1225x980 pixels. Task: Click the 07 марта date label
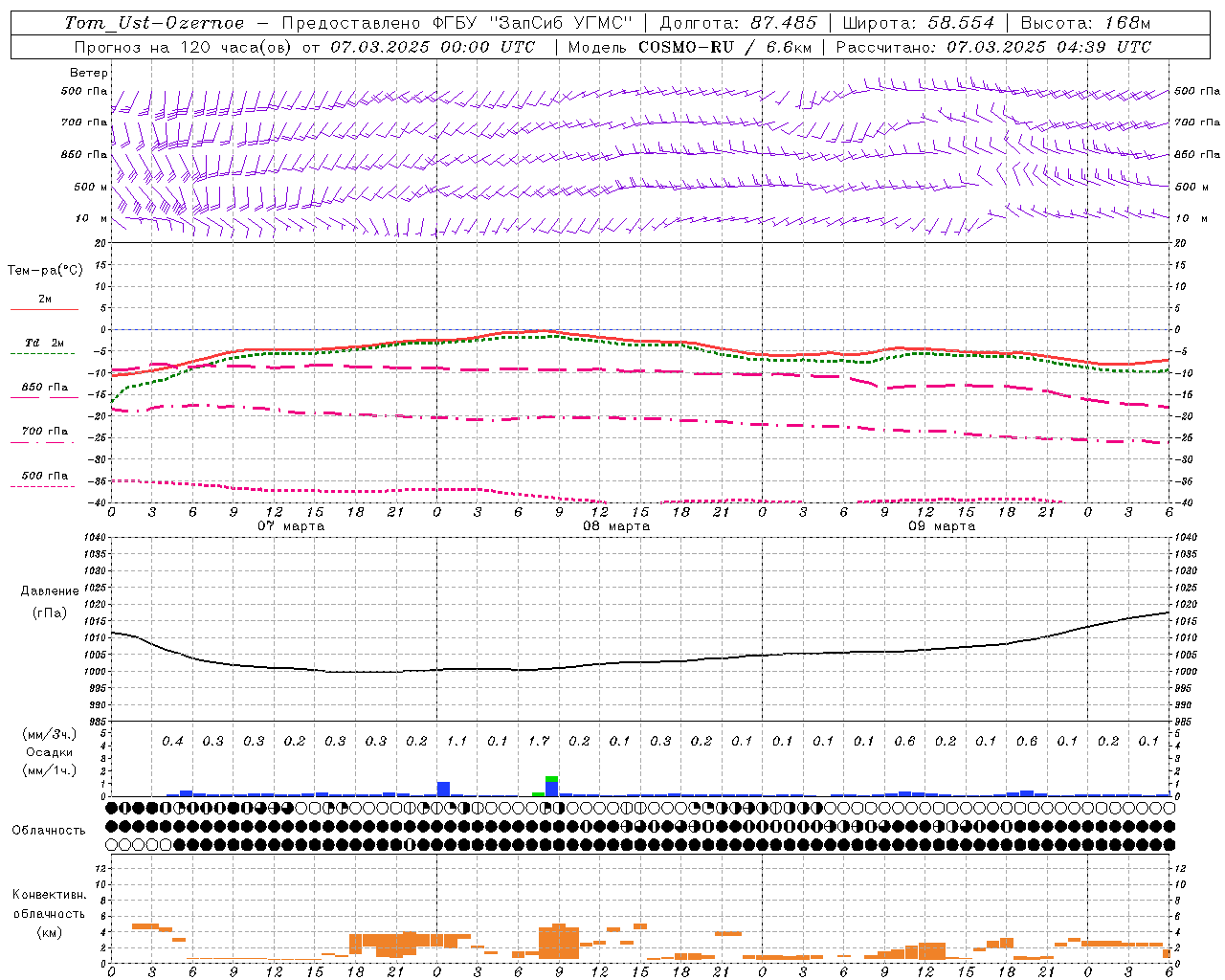pos(291,526)
